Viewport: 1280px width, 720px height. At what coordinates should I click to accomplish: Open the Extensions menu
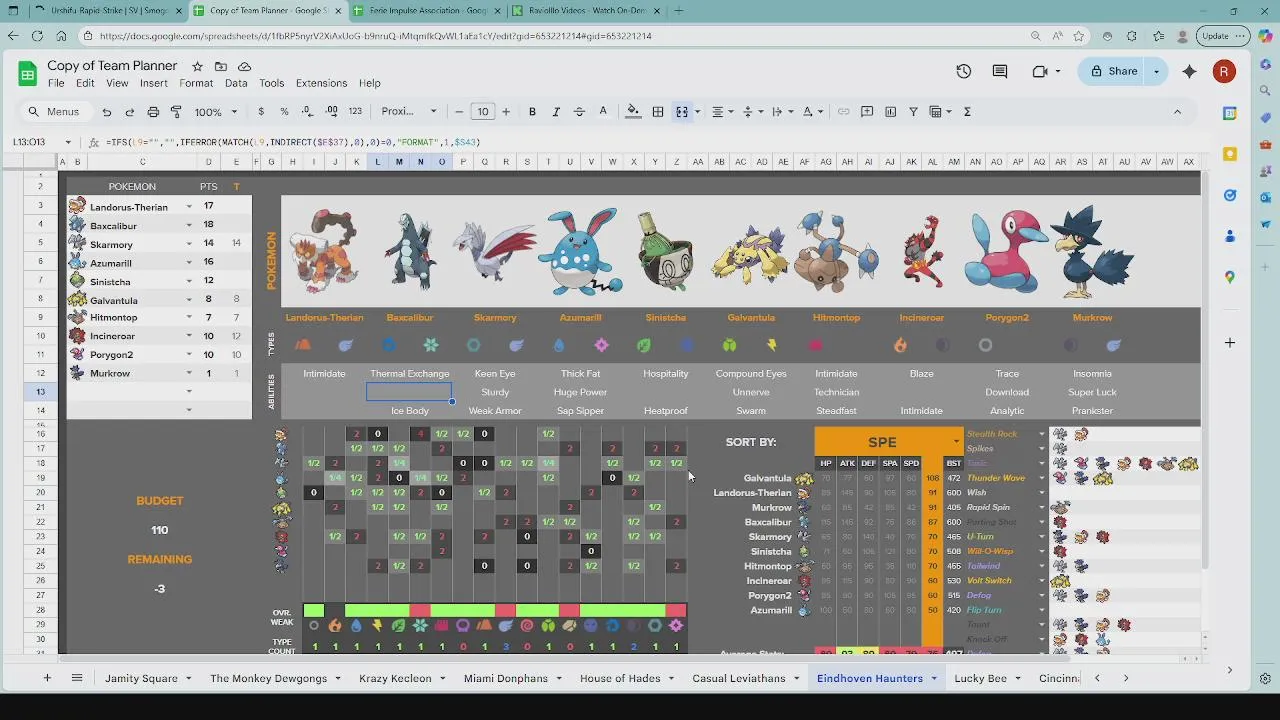pyautogui.click(x=321, y=83)
